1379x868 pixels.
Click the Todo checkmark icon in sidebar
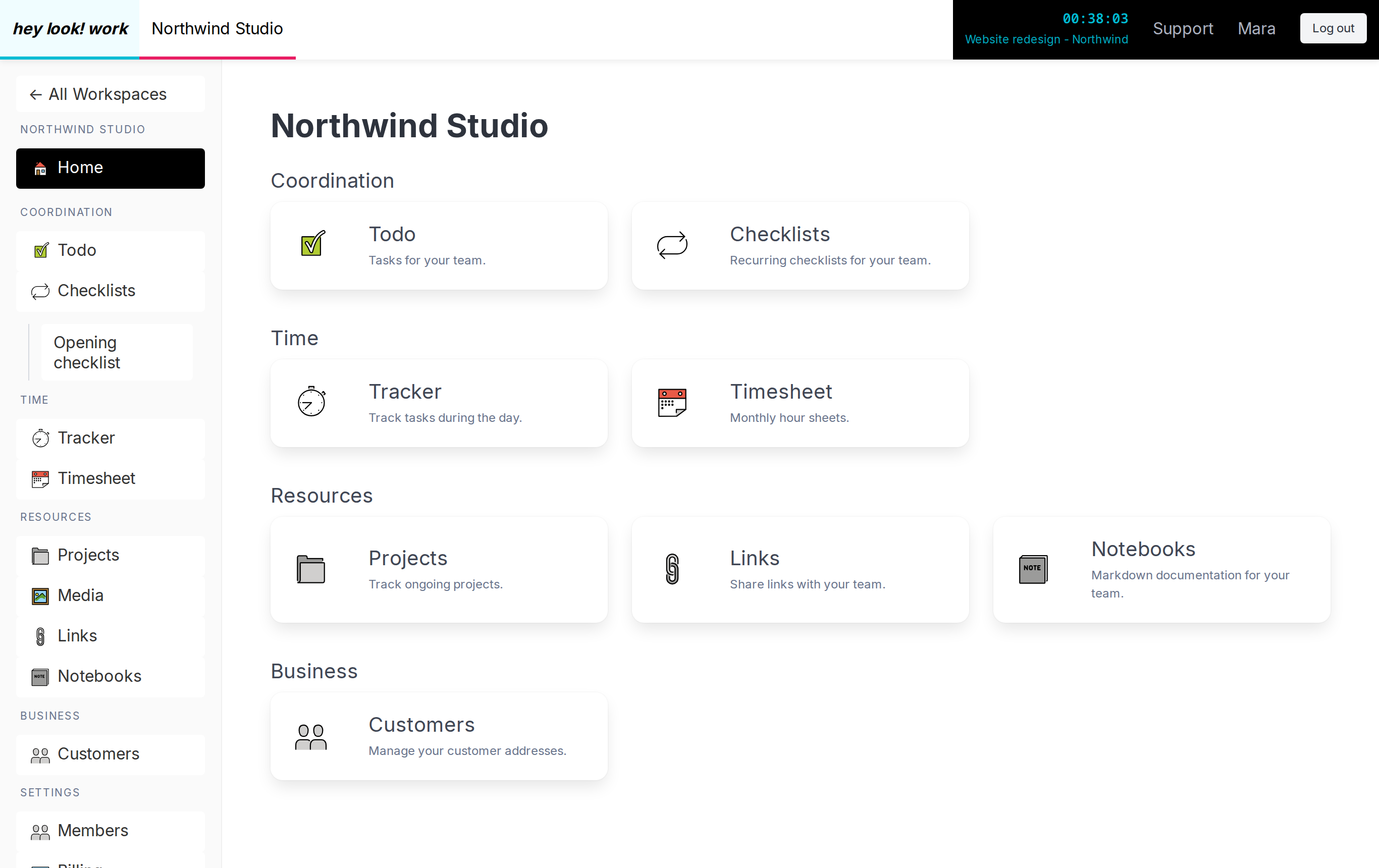tap(41, 251)
